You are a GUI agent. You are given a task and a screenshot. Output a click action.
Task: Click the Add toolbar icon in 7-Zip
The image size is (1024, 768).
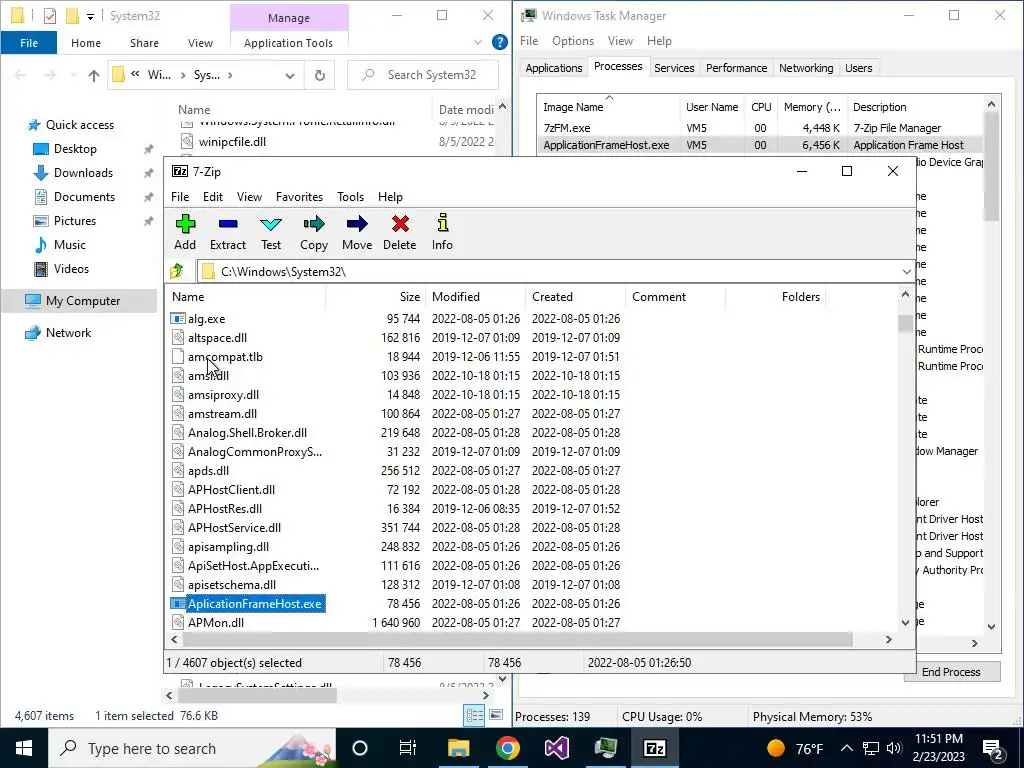coord(185,224)
